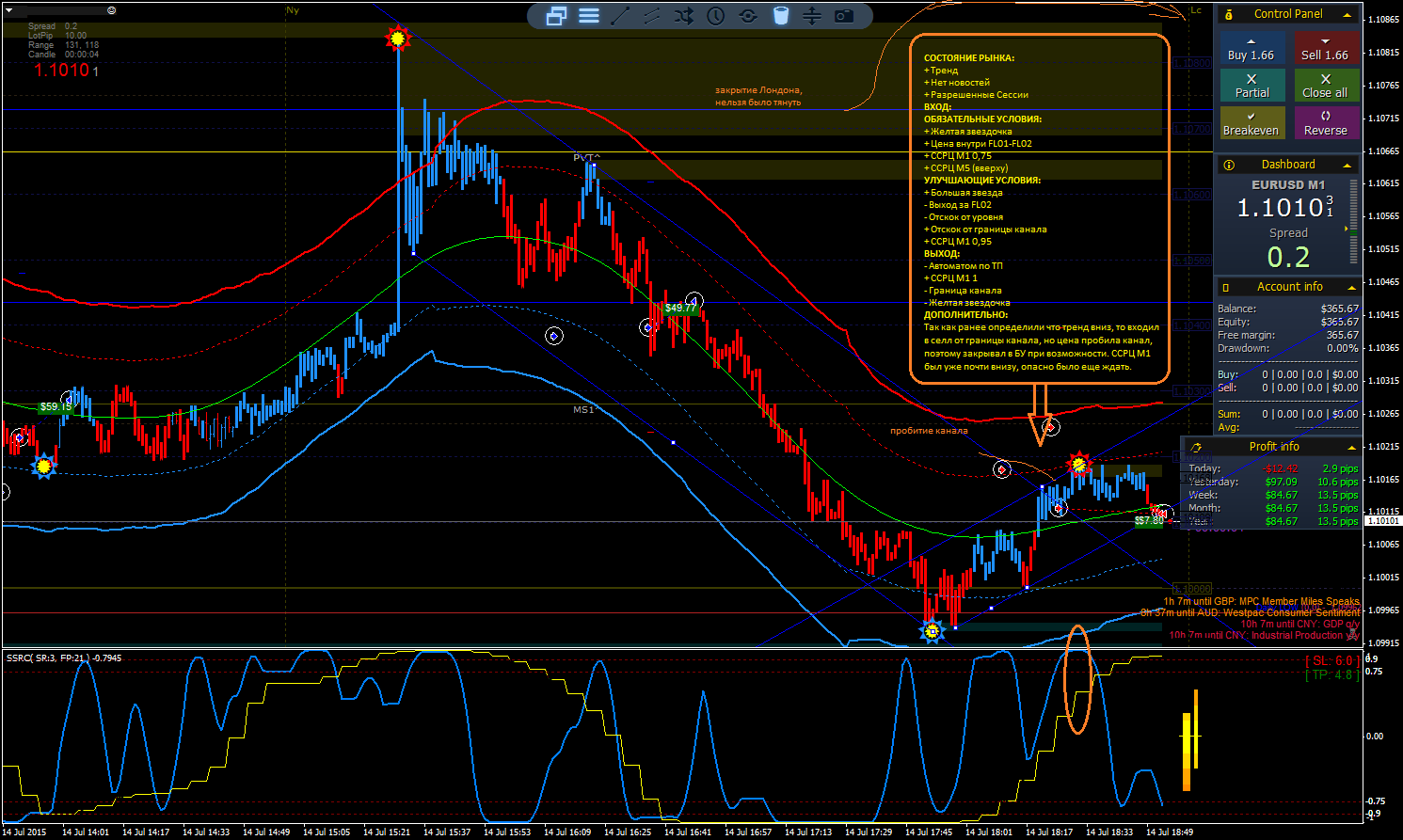
Task: Take a screenshot with the camera icon
Action: pyautogui.click(x=844, y=15)
